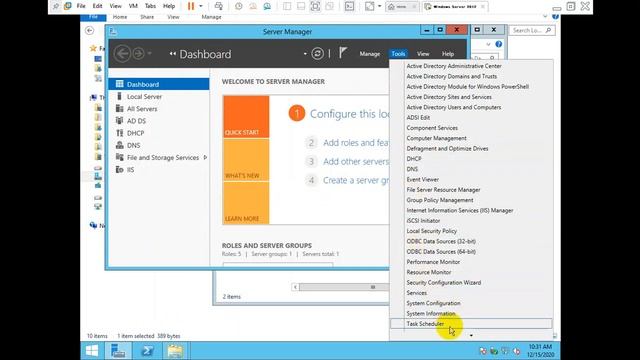Open the View menu in Server Manager
640x360 pixels.
coord(423,53)
